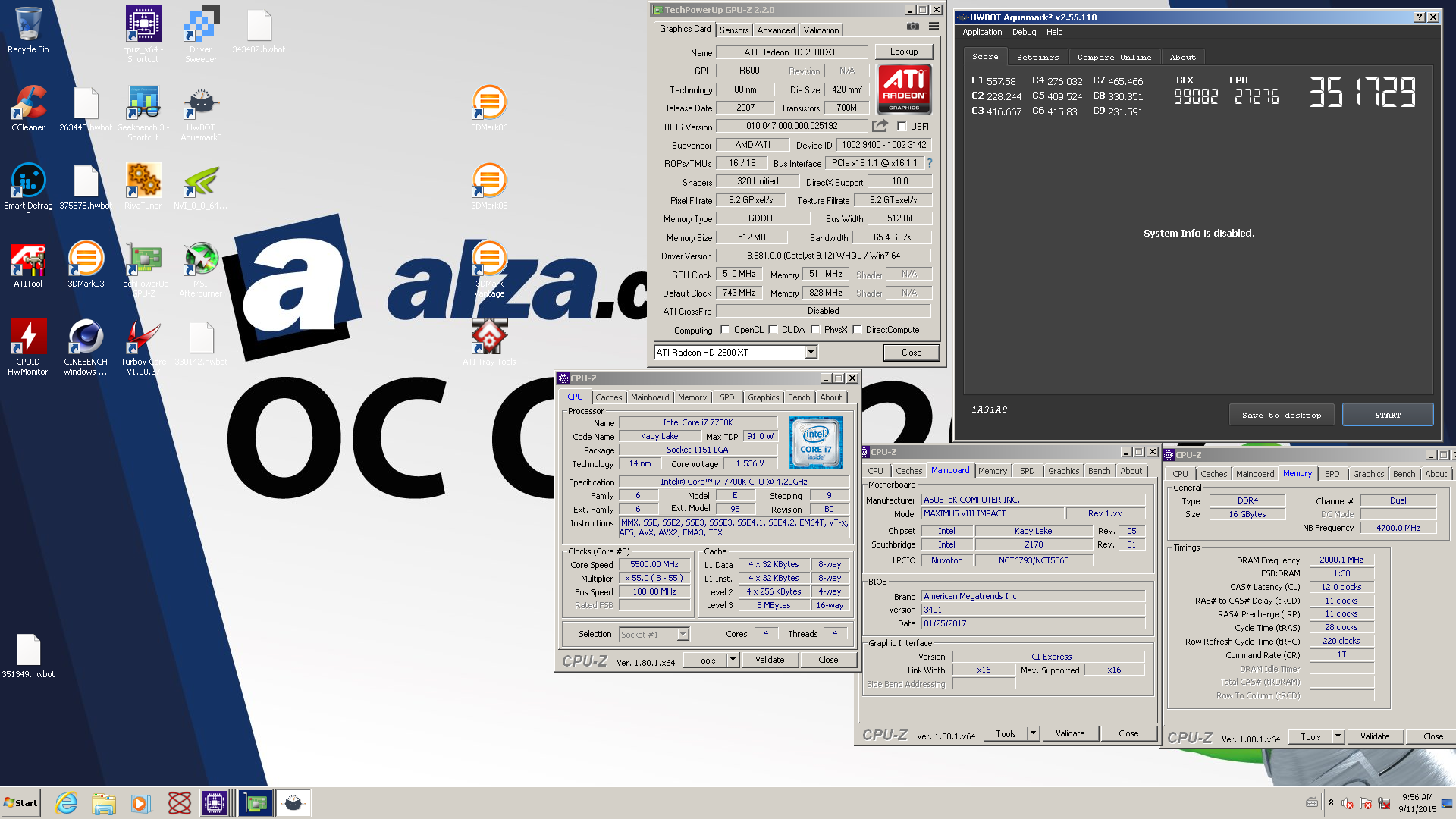Screen dimensions: 1456x819
Task: Open Internet Explorer from the taskbar
Action: [x=67, y=803]
